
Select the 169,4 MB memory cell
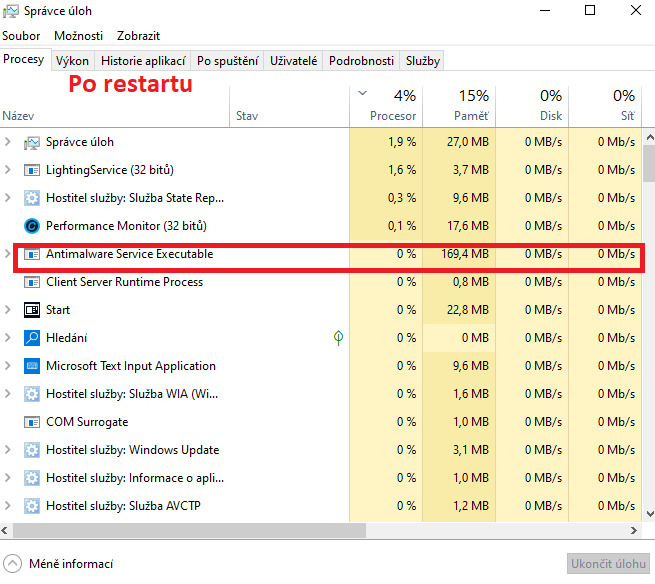459,254
